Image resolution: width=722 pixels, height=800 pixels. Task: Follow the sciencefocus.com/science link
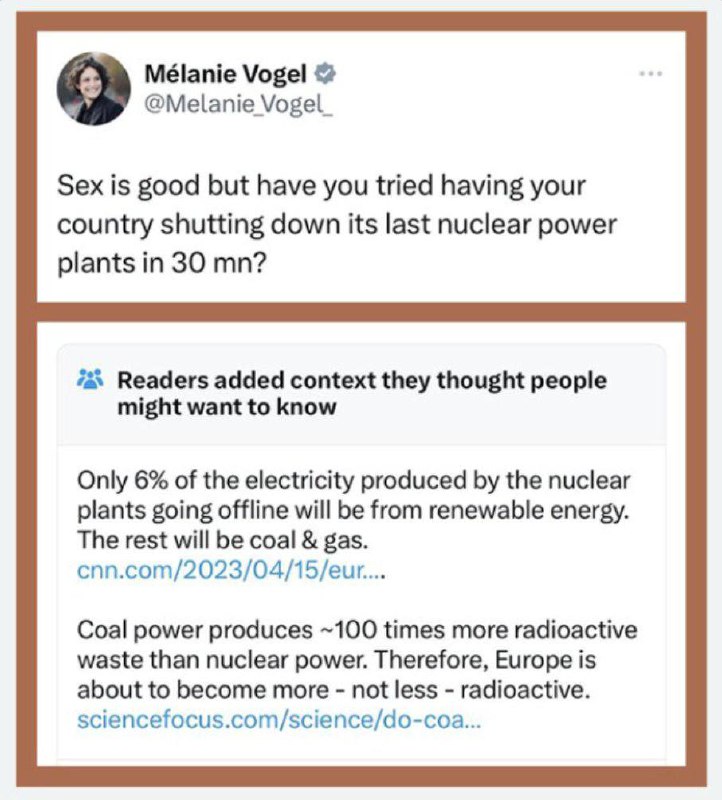(279, 720)
